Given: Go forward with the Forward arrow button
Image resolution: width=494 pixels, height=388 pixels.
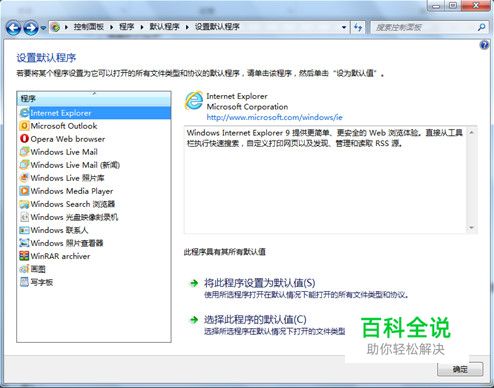Looking at the screenshot, I should [31, 28].
